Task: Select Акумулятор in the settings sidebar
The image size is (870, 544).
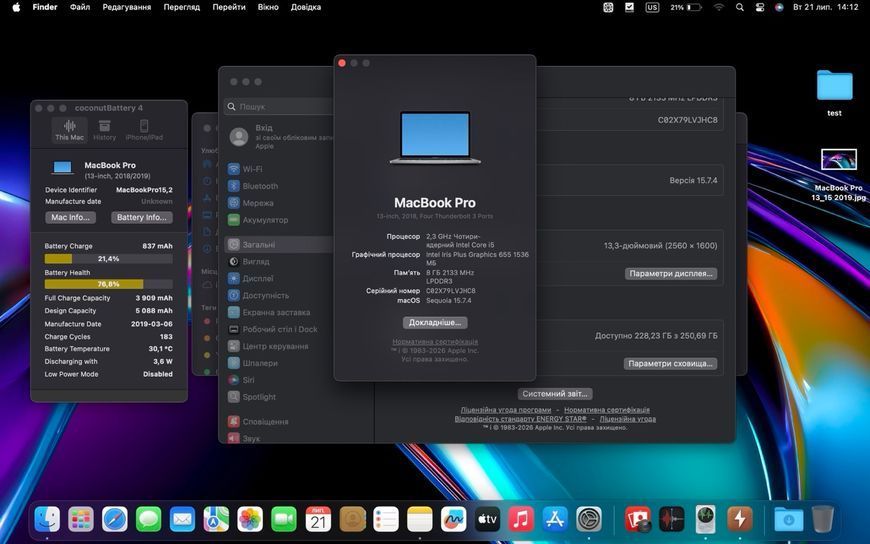Action: [x=258, y=220]
